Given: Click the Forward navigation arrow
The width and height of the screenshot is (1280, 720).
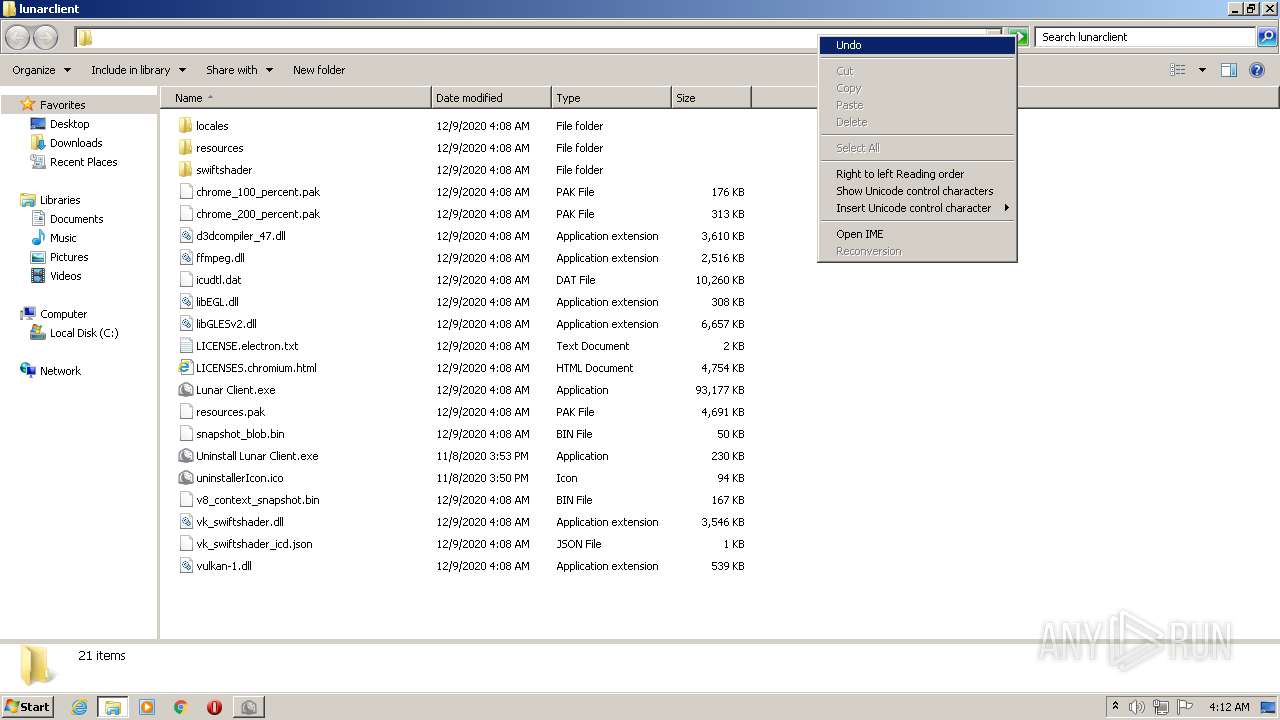Looking at the screenshot, I should pos(45,38).
